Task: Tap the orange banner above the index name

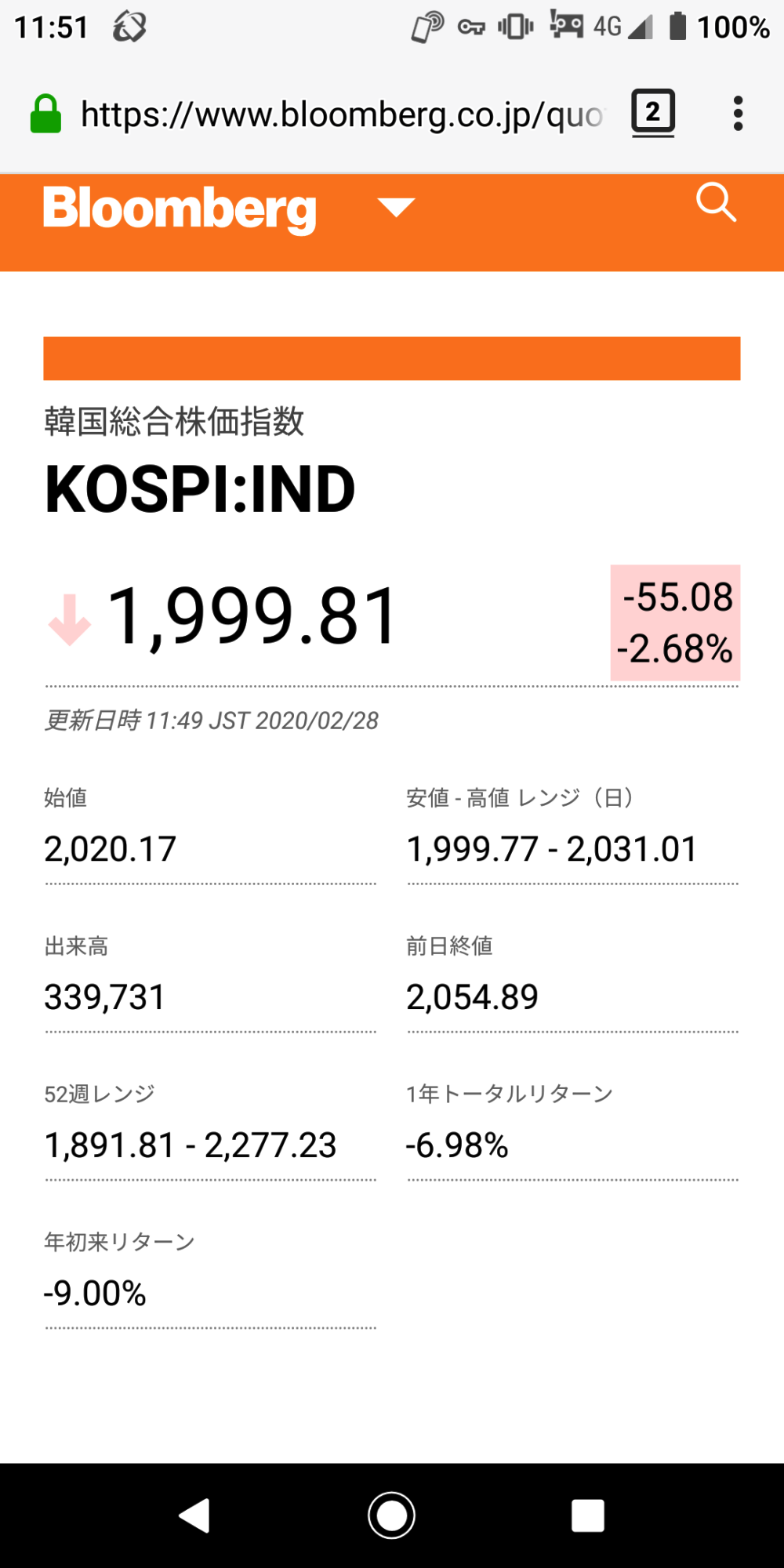Action: (392, 358)
